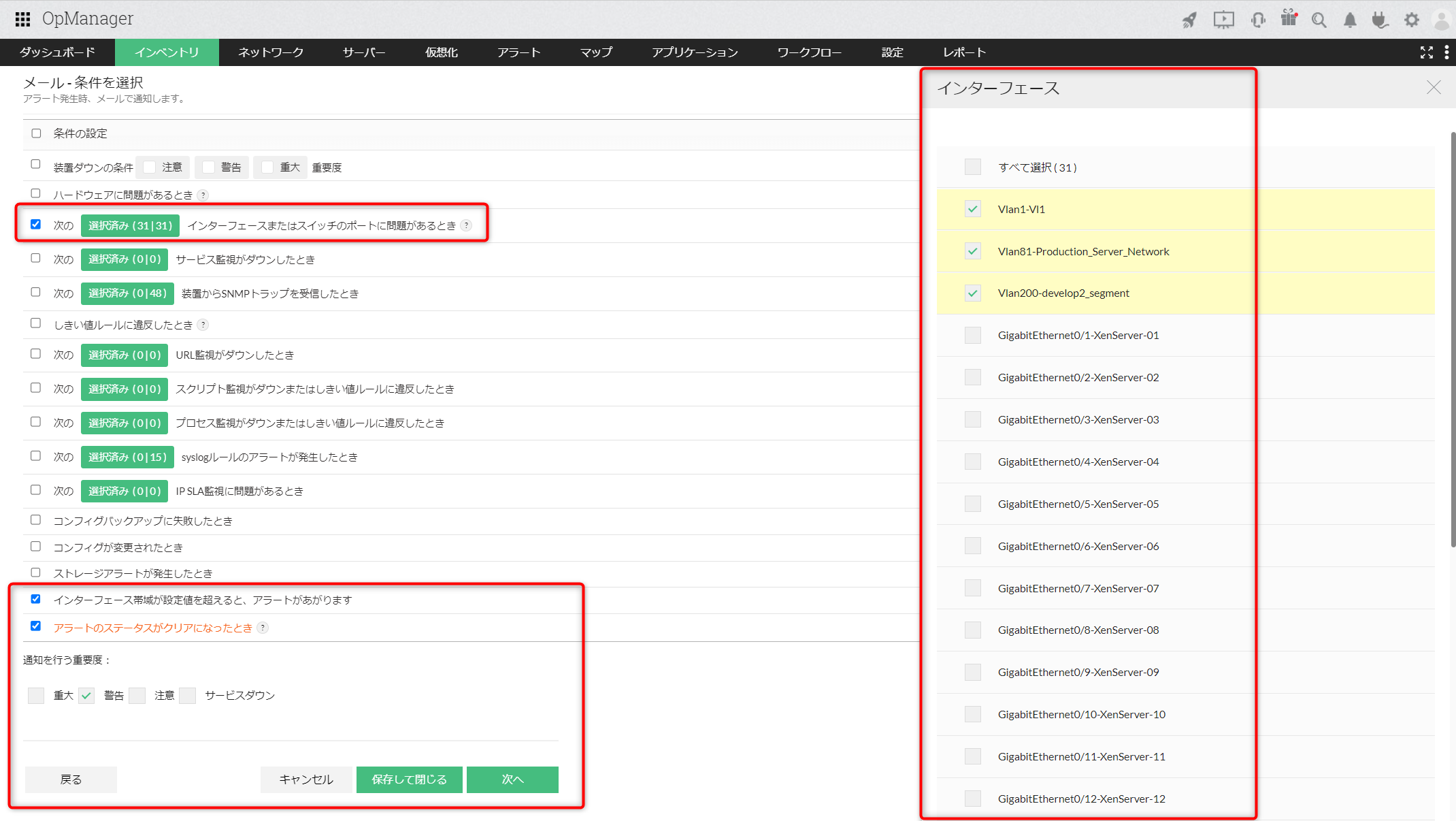
Task: Switch to the ネットワーク menu tab
Action: [x=270, y=52]
